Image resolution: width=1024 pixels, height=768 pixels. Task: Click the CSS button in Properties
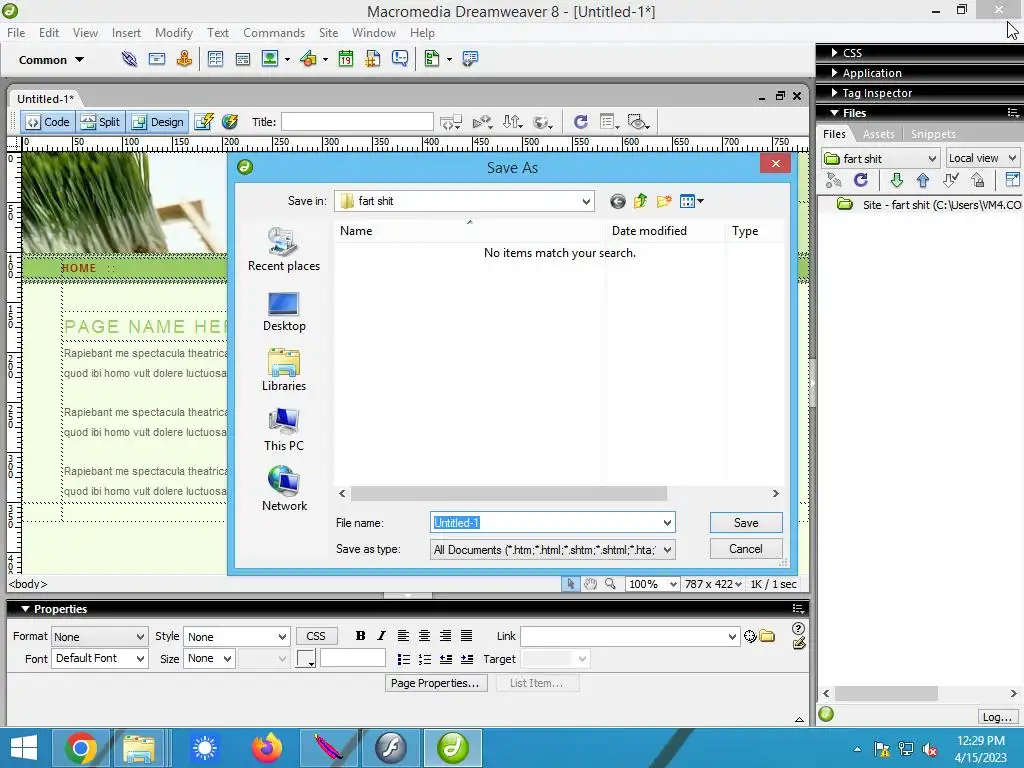(x=316, y=636)
